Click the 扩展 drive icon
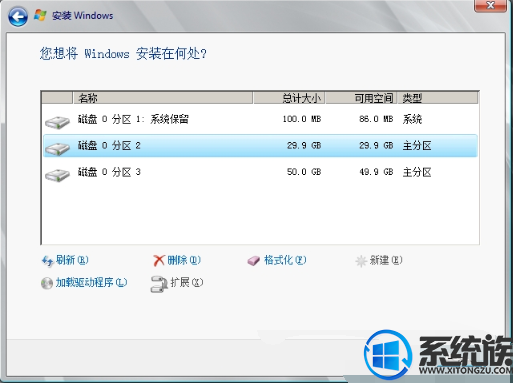513x383 pixels. pyautogui.click(x=159, y=284)
